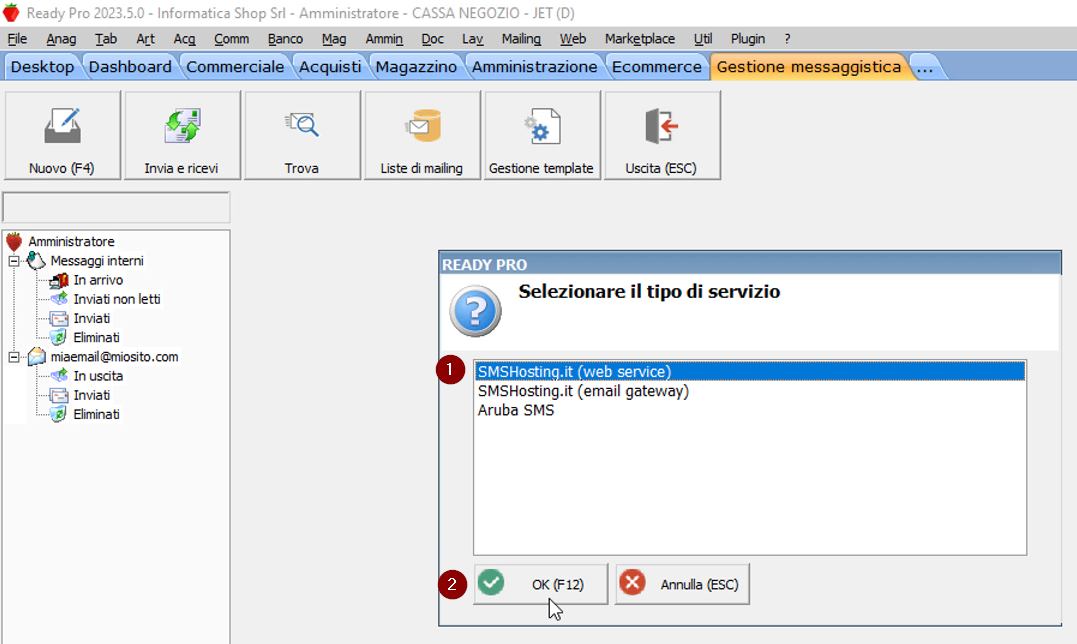Open the In arrivo folder label
1077x644 pixels.
[98, 280]
